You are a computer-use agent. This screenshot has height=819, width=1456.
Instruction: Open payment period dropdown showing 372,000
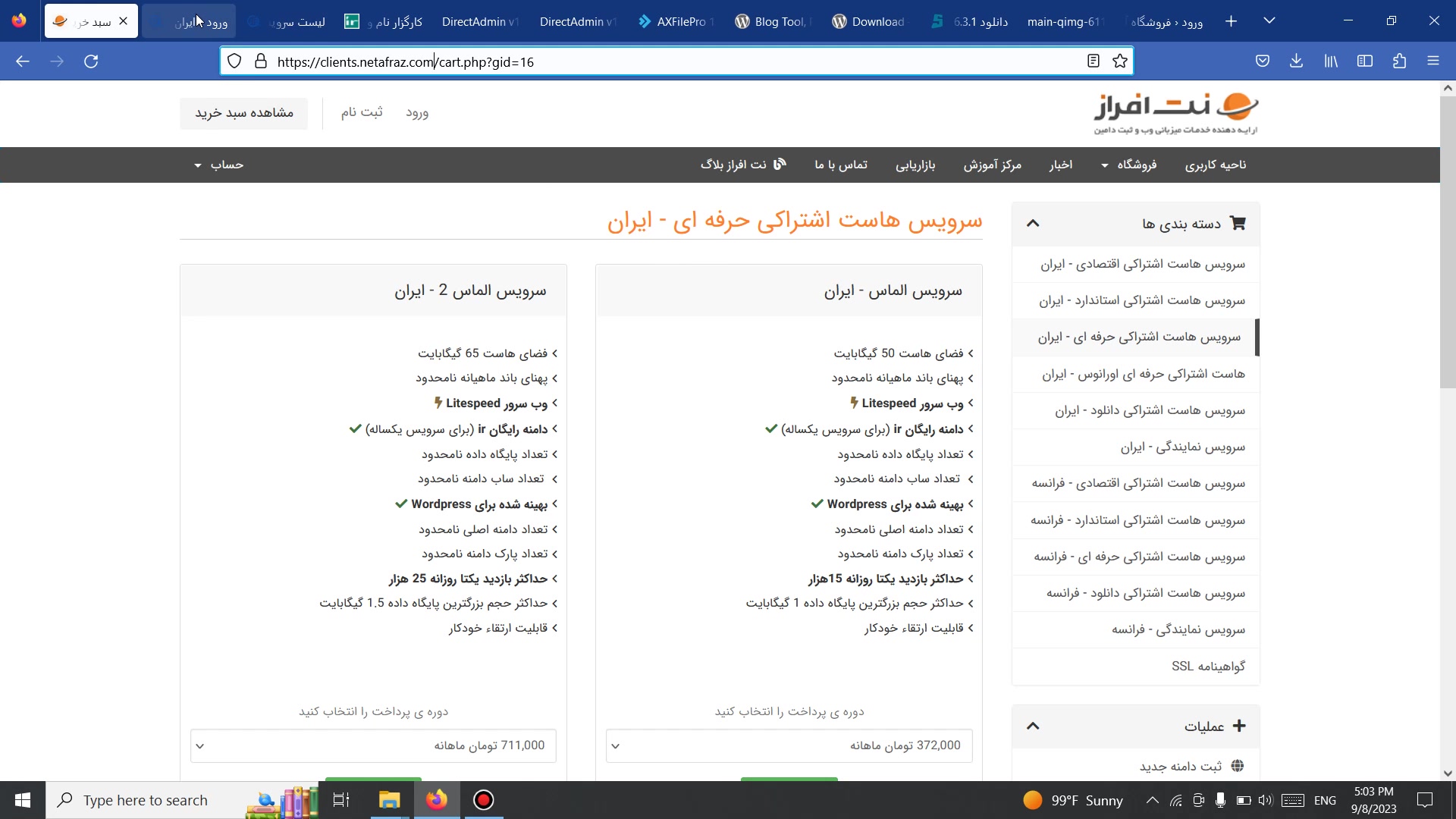tap(789, 745)
